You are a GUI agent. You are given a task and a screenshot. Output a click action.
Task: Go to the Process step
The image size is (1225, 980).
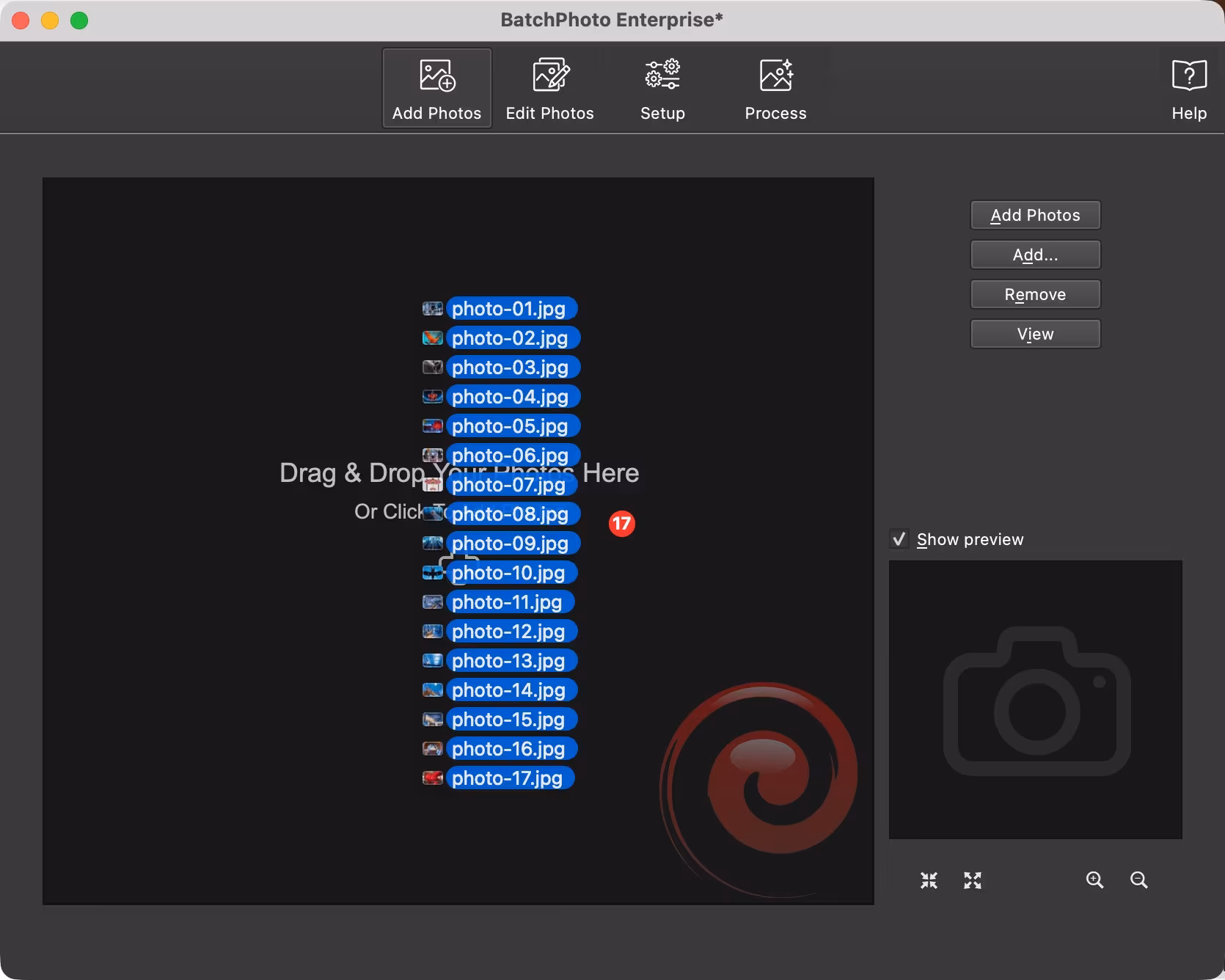(x=775, y=89)
